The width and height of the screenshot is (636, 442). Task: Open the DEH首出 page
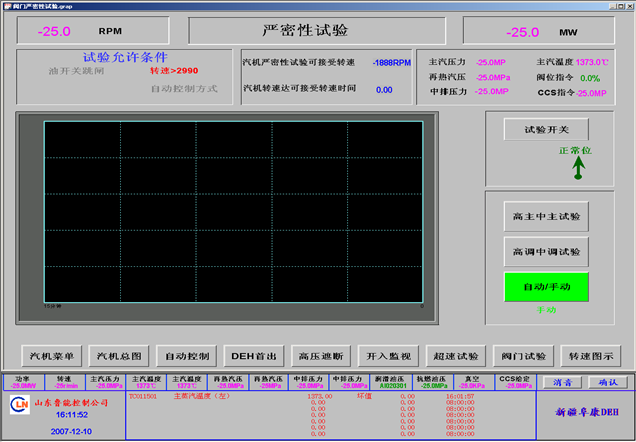tap(254, 356)
